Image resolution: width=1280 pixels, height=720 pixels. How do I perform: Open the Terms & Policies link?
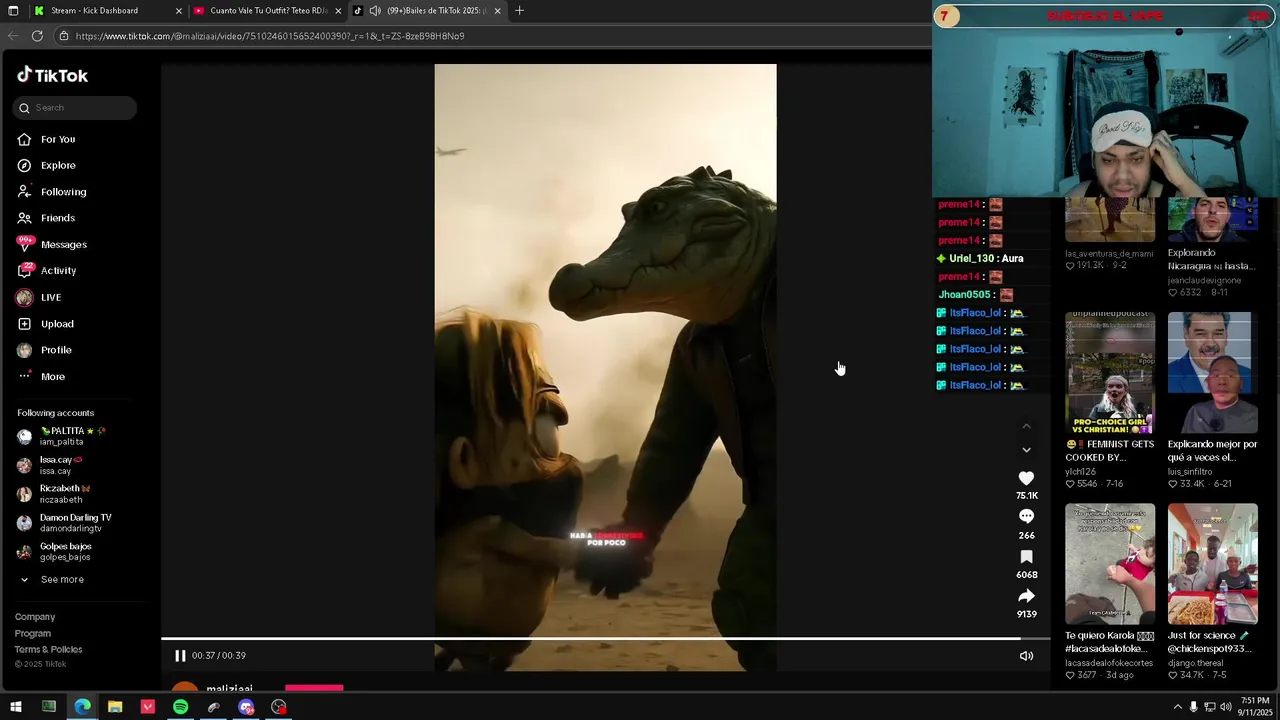(49, 649)
